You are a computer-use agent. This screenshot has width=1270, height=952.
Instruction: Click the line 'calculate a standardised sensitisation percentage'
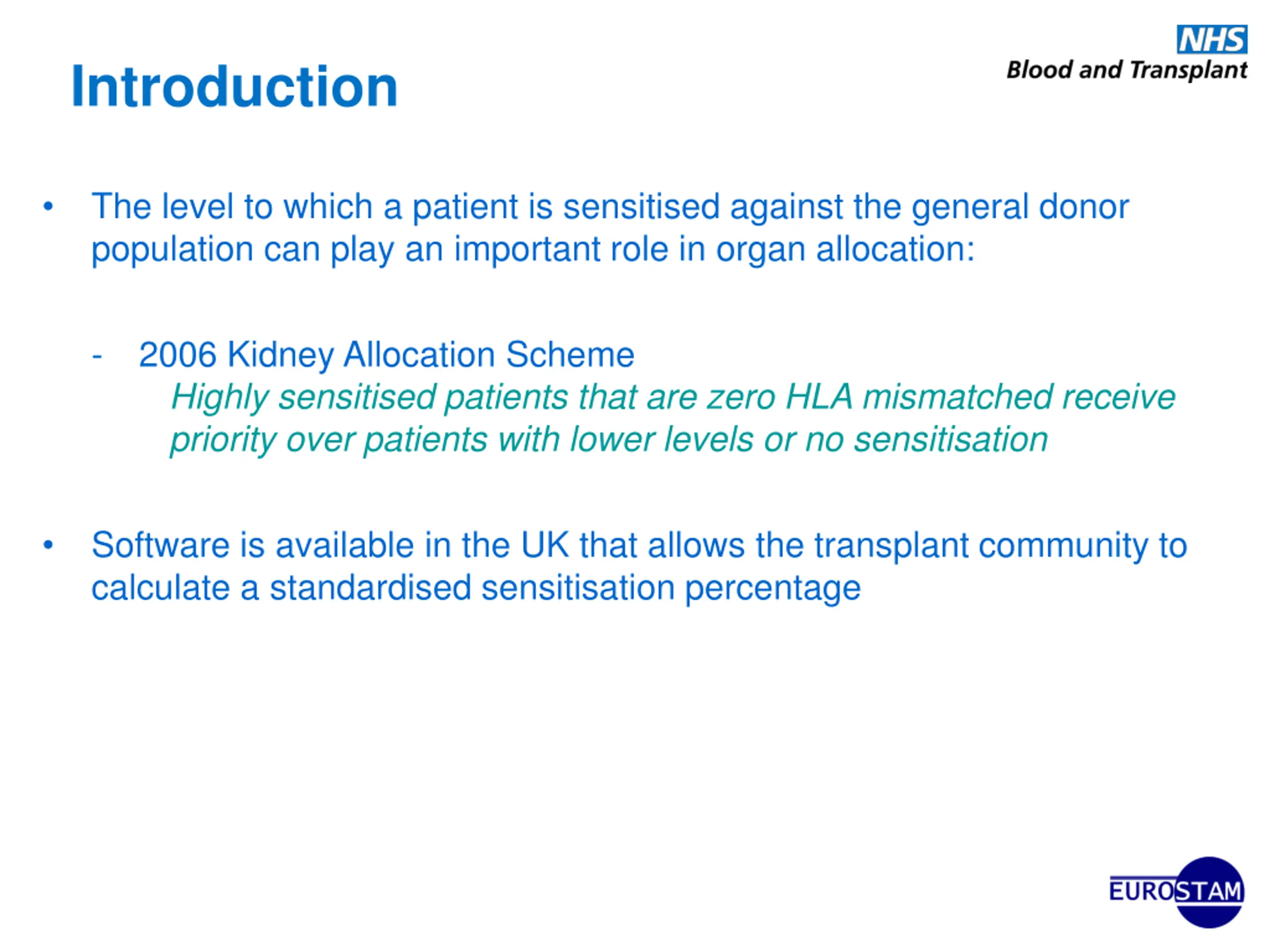click(x=476, y=589)
